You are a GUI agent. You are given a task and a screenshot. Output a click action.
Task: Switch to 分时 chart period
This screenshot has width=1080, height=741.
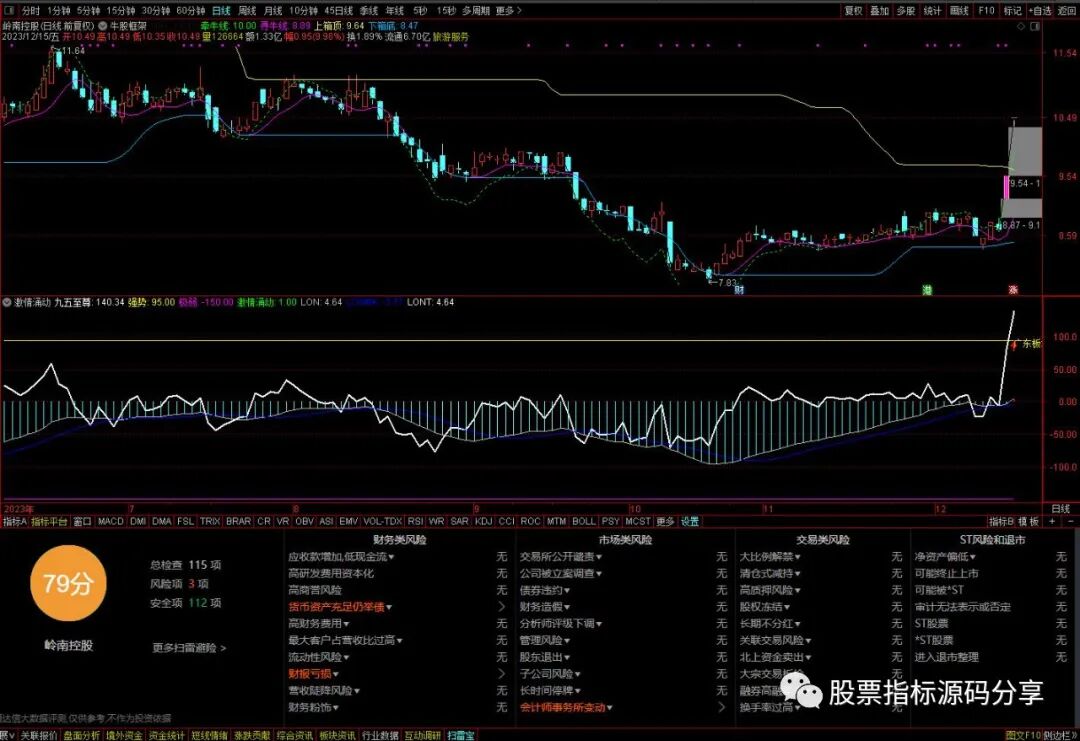tap(31, 11)
